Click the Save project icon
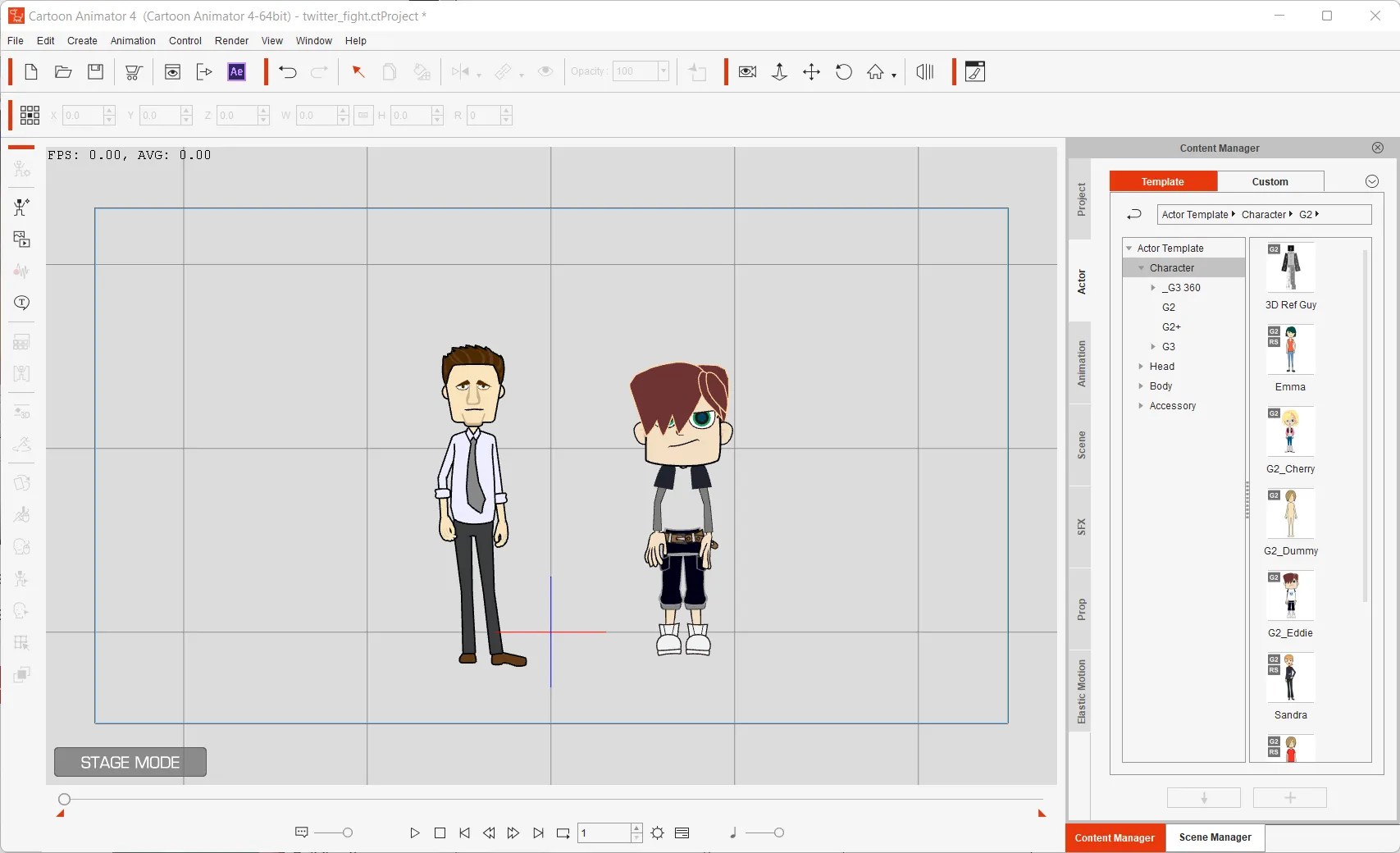Viewport: 1400px width, 853px height. (96, 72)
